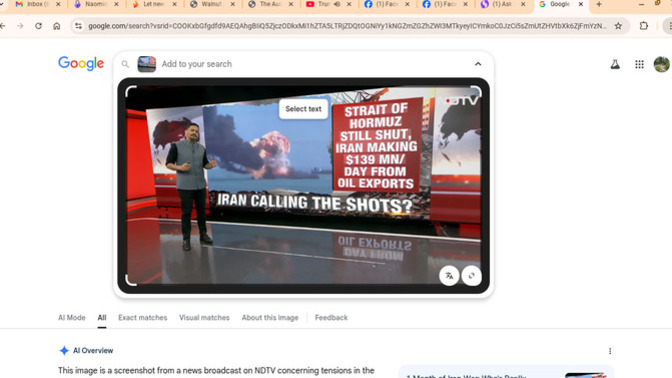The image size is (672, 378).
Task: Open Search Labs flask icon
Action: [615, 64]
